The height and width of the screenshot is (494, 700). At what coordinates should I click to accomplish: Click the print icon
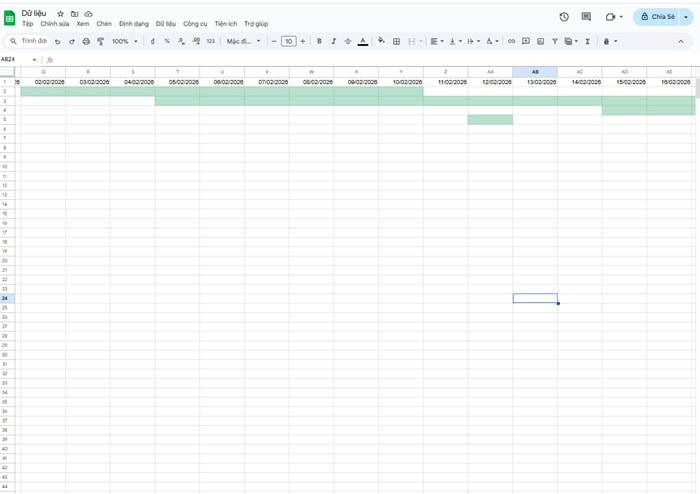pos(86,41)
